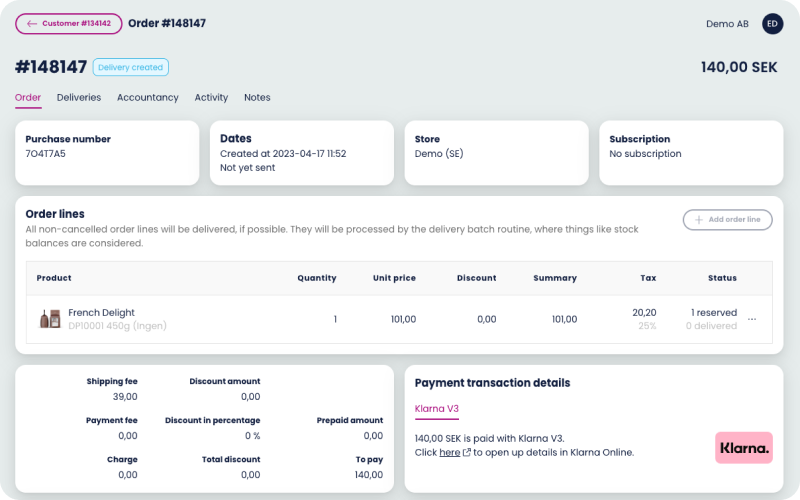Click the Delivery created status badge
This screenshot has width=800, height=500.
click(x=131, y=67)
